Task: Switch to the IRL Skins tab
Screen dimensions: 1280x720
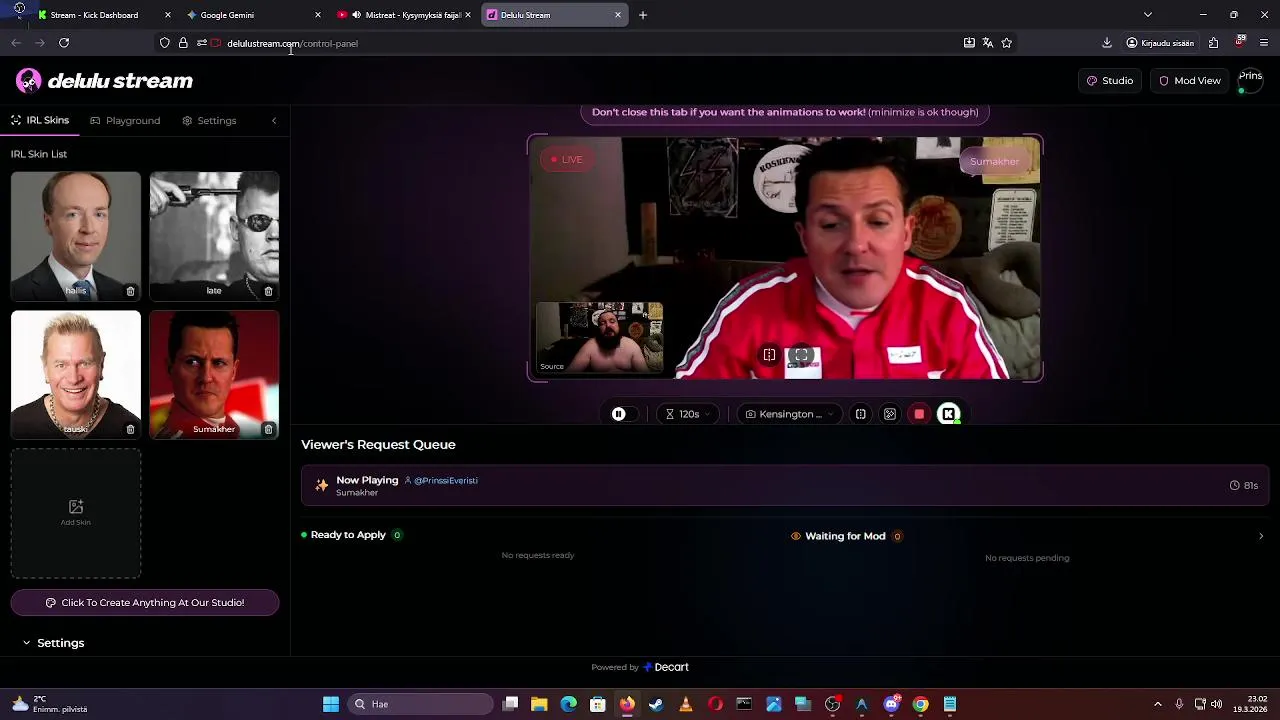Action: click(40, 120)
